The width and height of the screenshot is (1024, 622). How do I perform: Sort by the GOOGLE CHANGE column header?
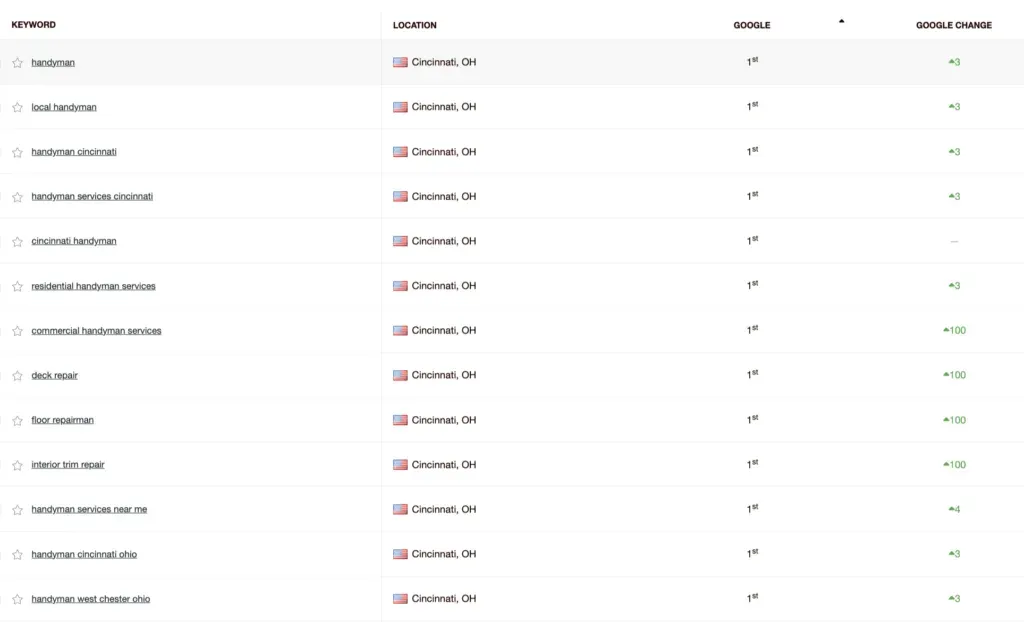pyautogui.click(x=954, y=25)
